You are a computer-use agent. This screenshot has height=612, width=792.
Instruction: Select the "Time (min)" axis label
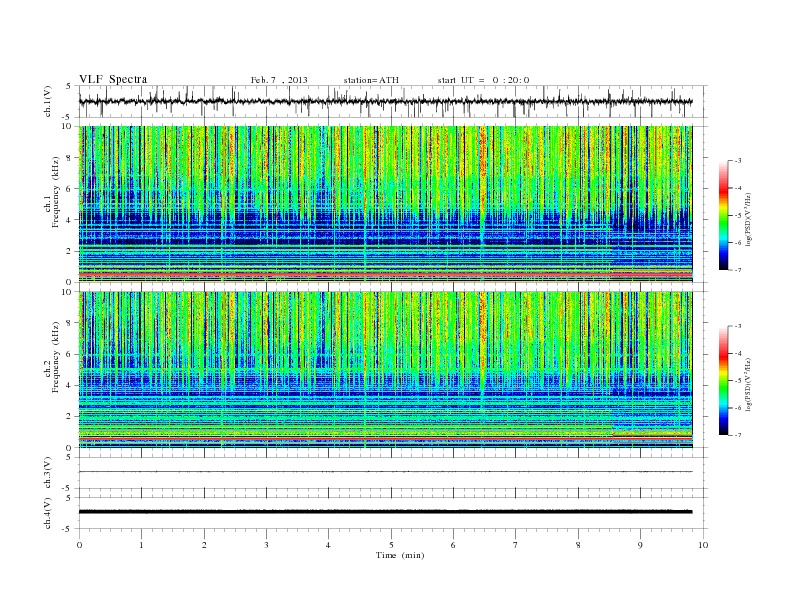coord(400,555)
